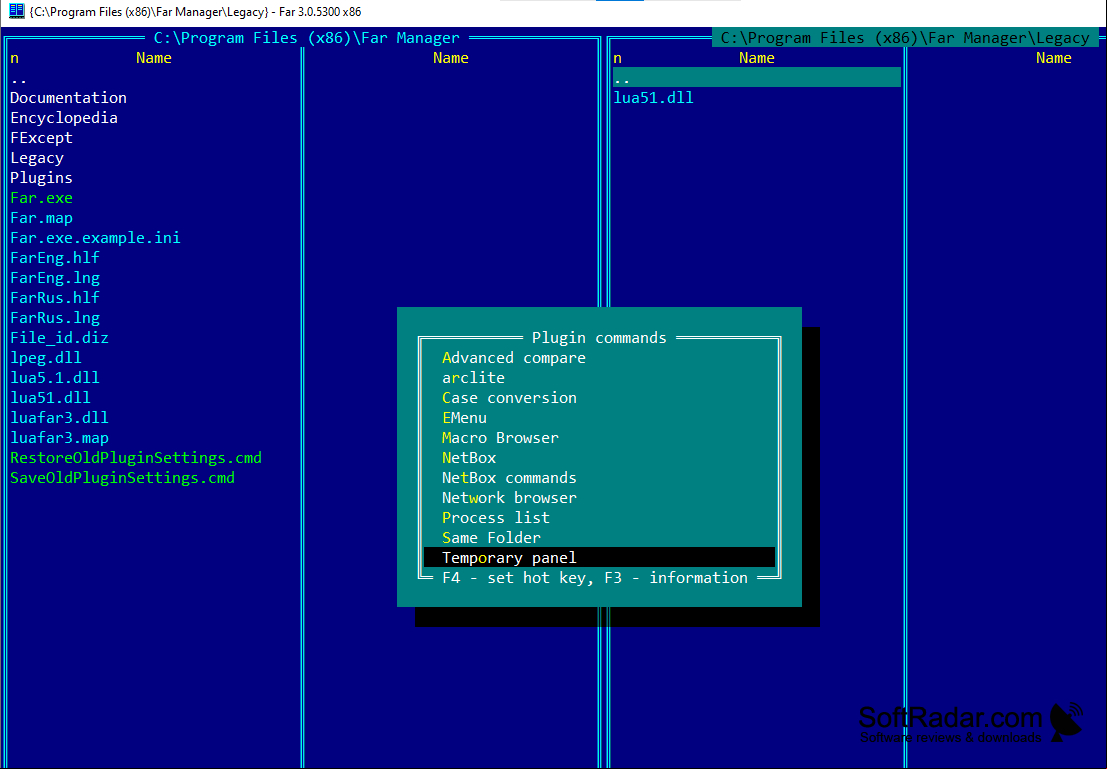The height and width of the screenshot is (769, 1107).
Task: Select Far.exe.example.ini file
Action: click(95, 238)
